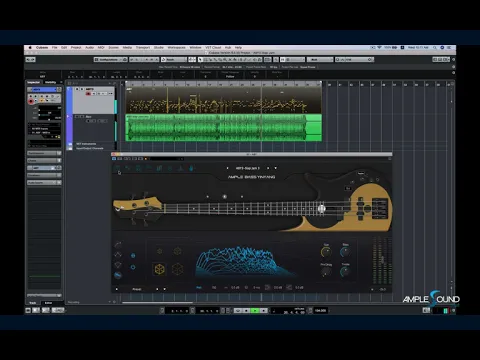Viewport: 480px width, 360px height.
Task: Open the Studio menu
Action: (159, 48)
